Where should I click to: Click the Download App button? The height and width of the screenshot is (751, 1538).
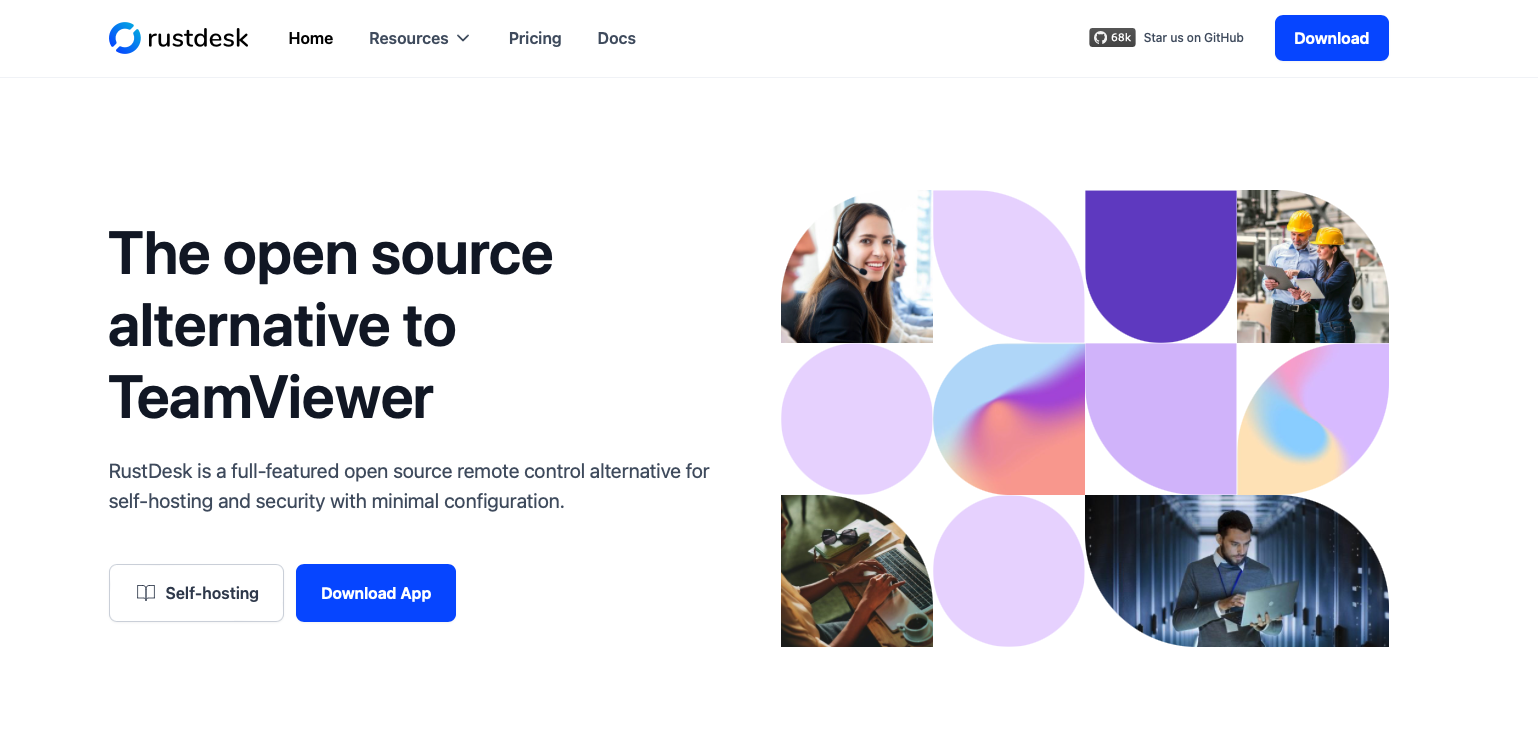click(x=376, y=593)
